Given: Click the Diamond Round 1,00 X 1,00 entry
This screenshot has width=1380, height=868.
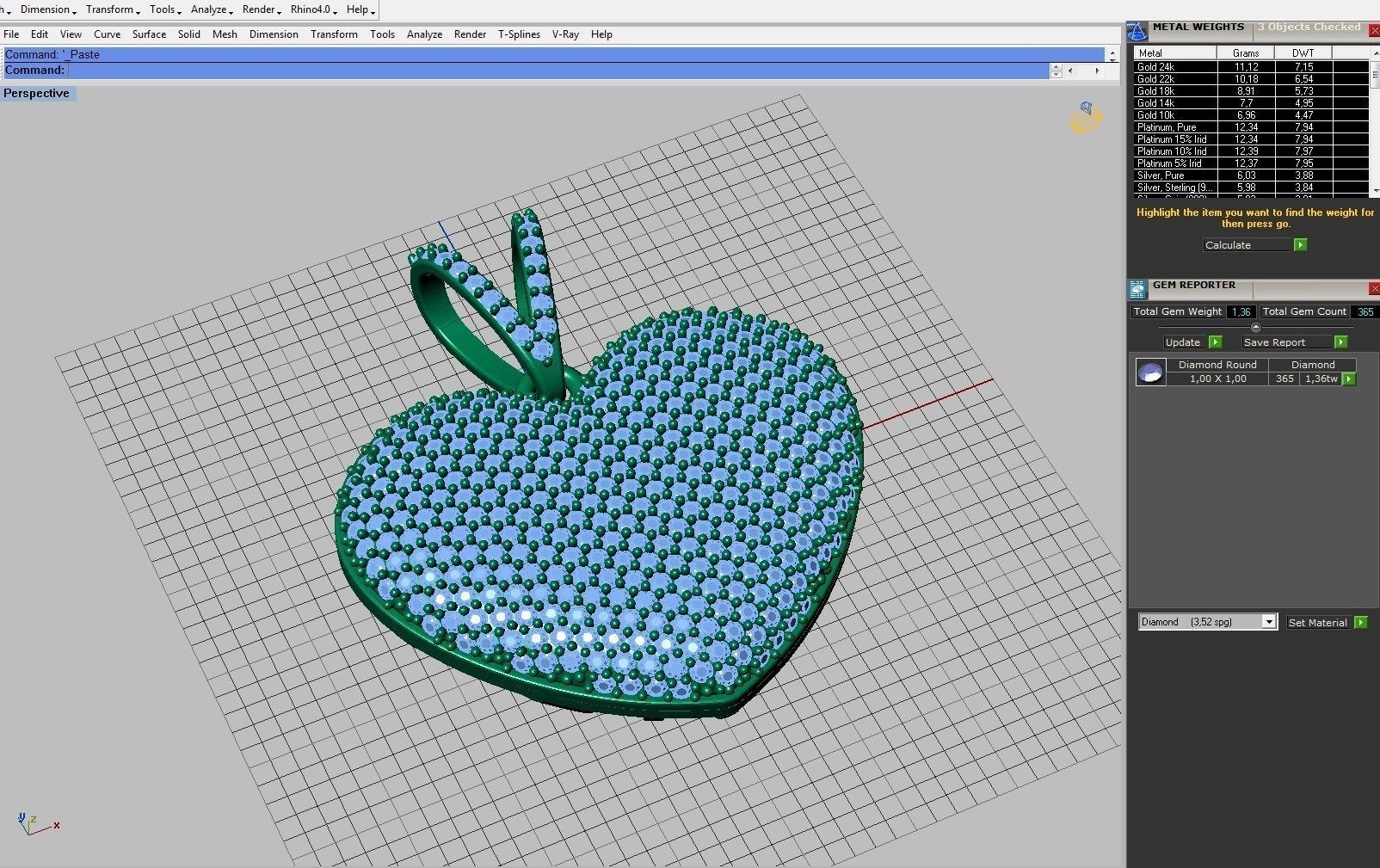Looking at the screenshot, I should click(x=1217, y=372).
